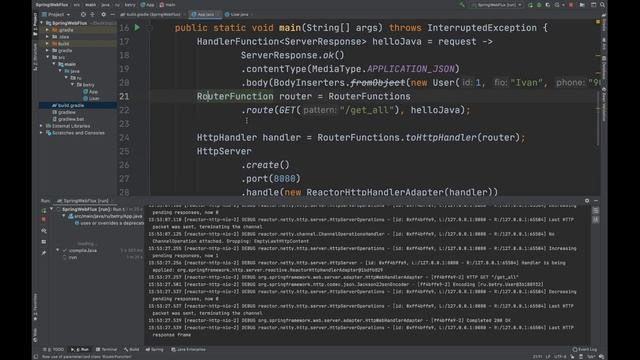
Task: Open the Project view dropdown
Action: (56, 14)
